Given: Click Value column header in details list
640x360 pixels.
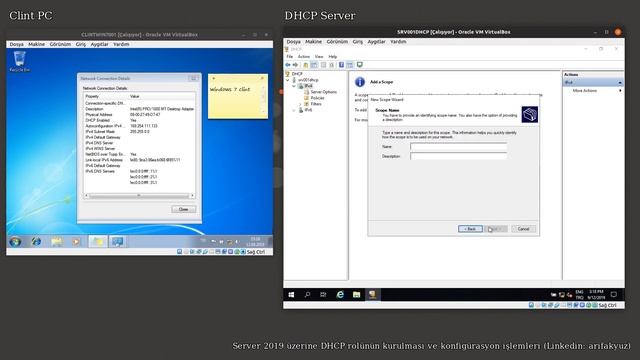Looking at the screenshot, I should [162, 97].
